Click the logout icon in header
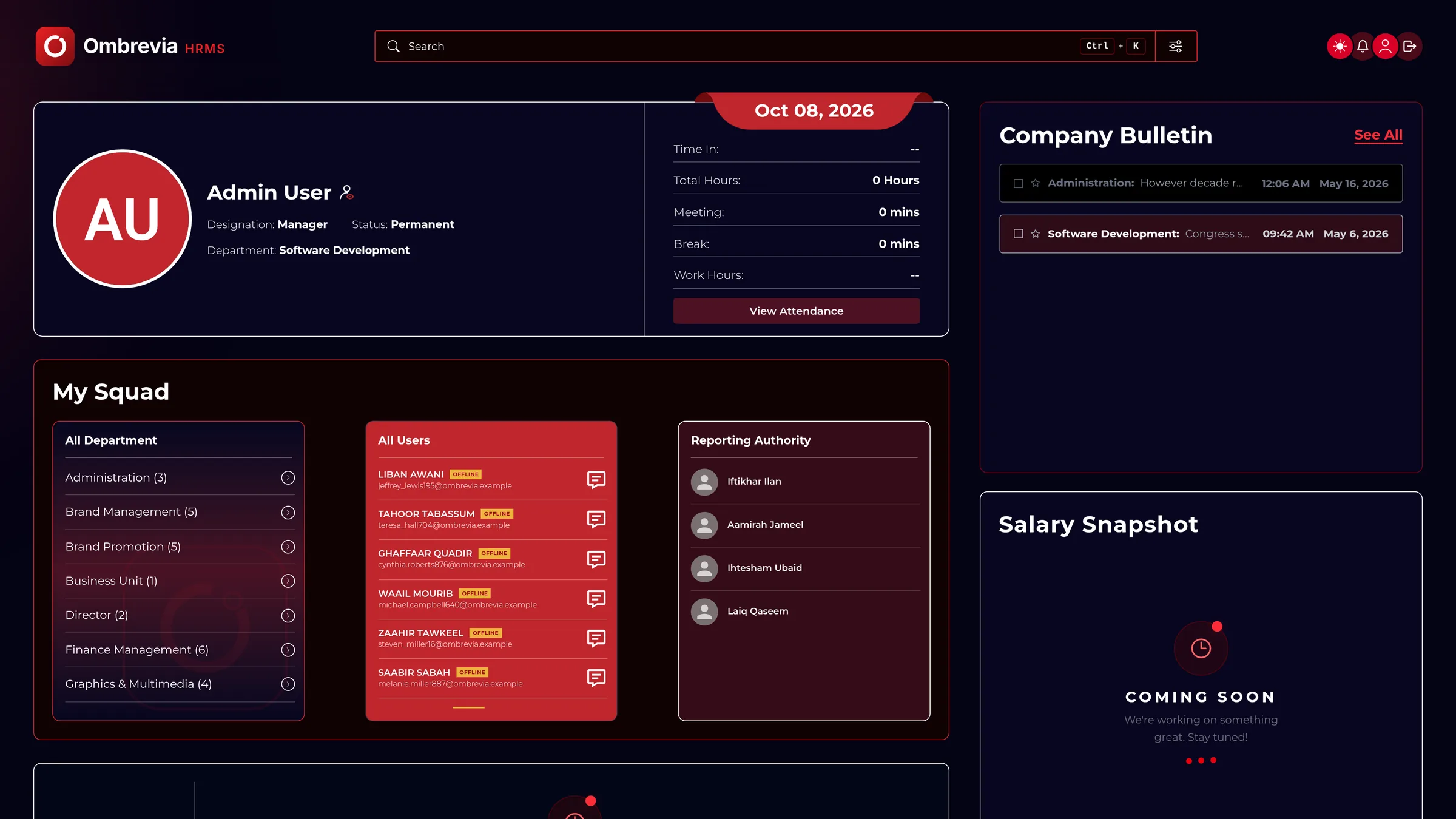This screenshot has height=819, width=1456. 1409,46
